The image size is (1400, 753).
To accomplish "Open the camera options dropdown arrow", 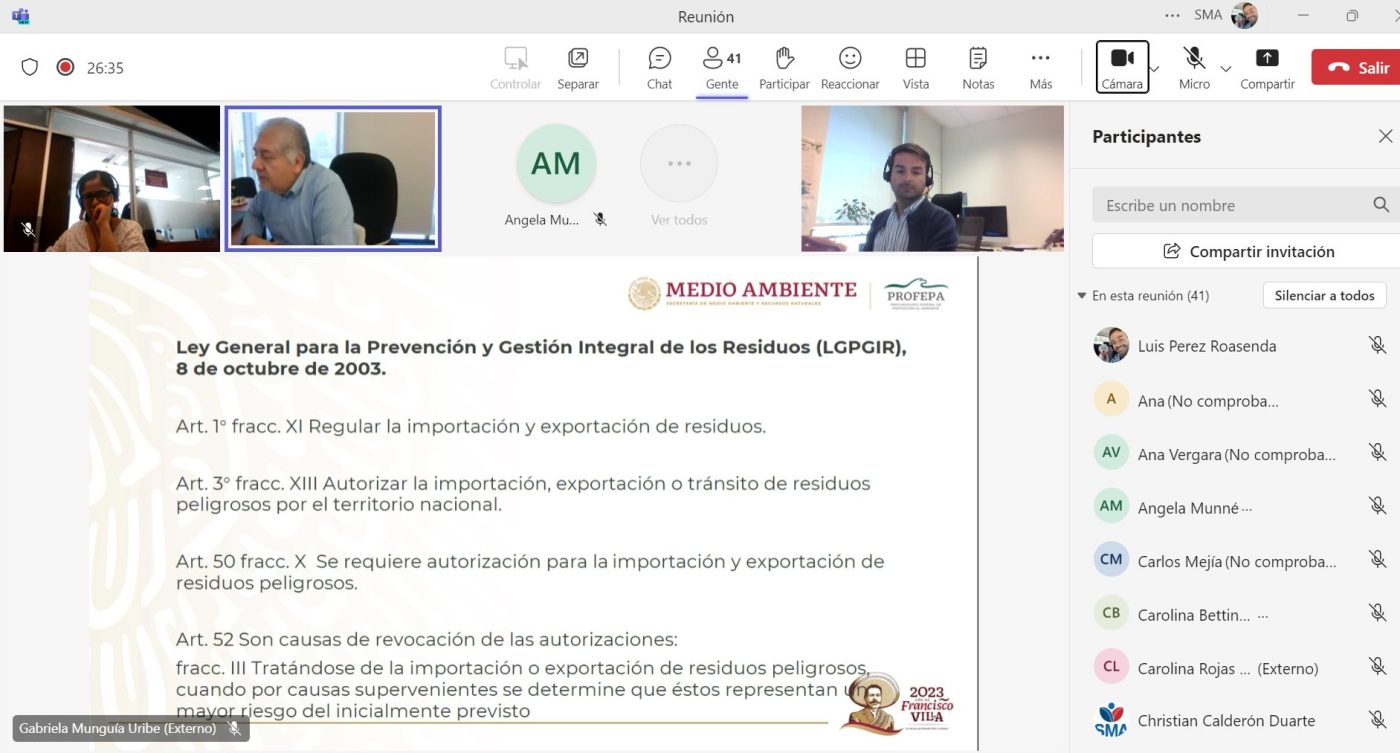I will (x=1155, y=68).
